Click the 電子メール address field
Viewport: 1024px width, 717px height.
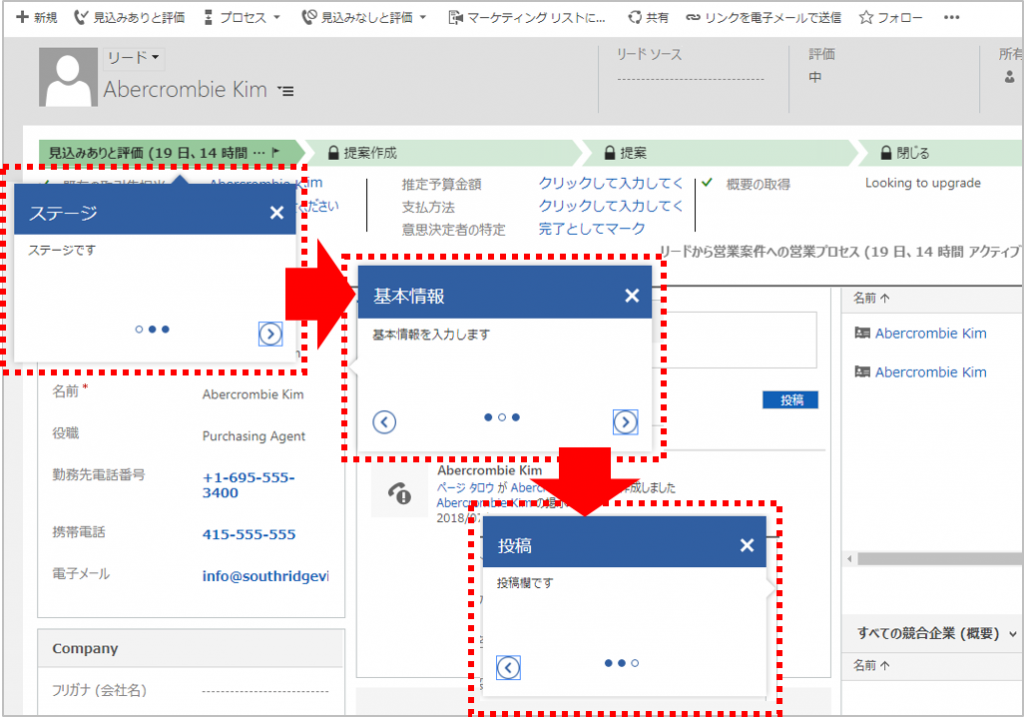[265, 577]
